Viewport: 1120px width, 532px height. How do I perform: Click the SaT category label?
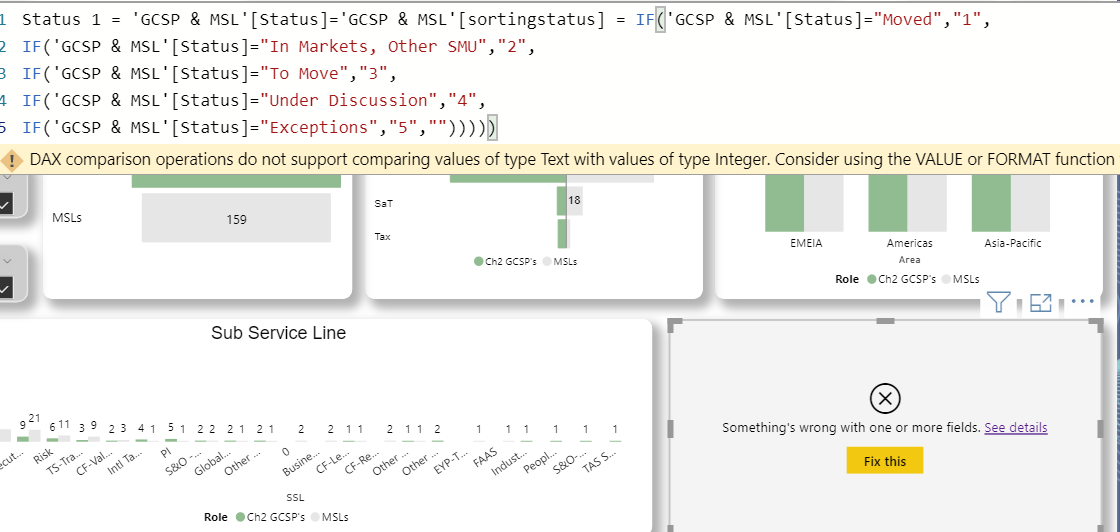tap(383, 204)
